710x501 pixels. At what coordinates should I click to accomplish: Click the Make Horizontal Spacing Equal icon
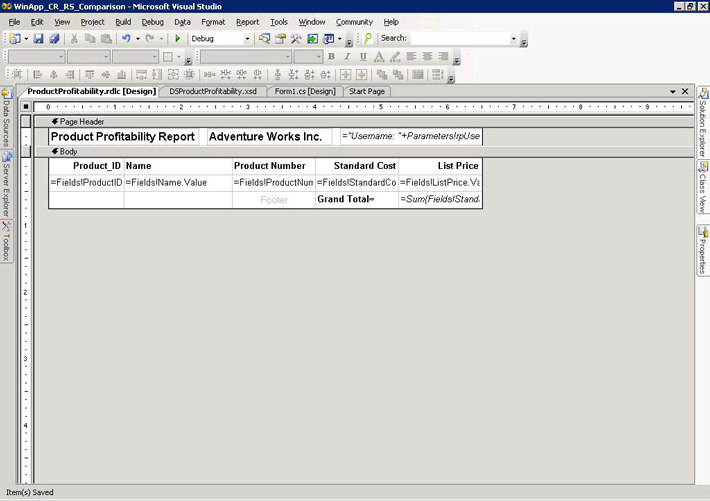click(209, 74)
